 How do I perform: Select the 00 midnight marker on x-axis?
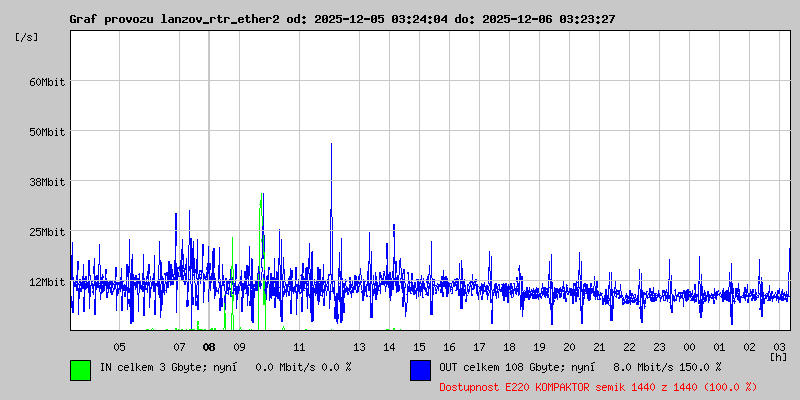tap(689, 347)
